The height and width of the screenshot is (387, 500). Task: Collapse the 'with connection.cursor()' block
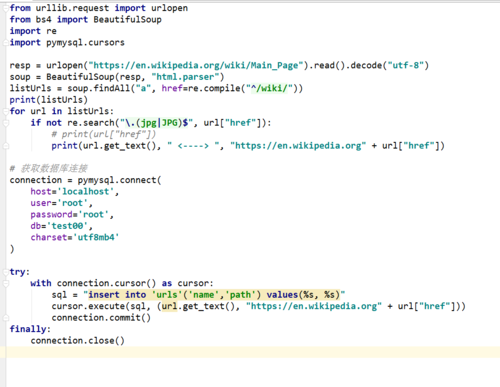[x=5, y=284]
